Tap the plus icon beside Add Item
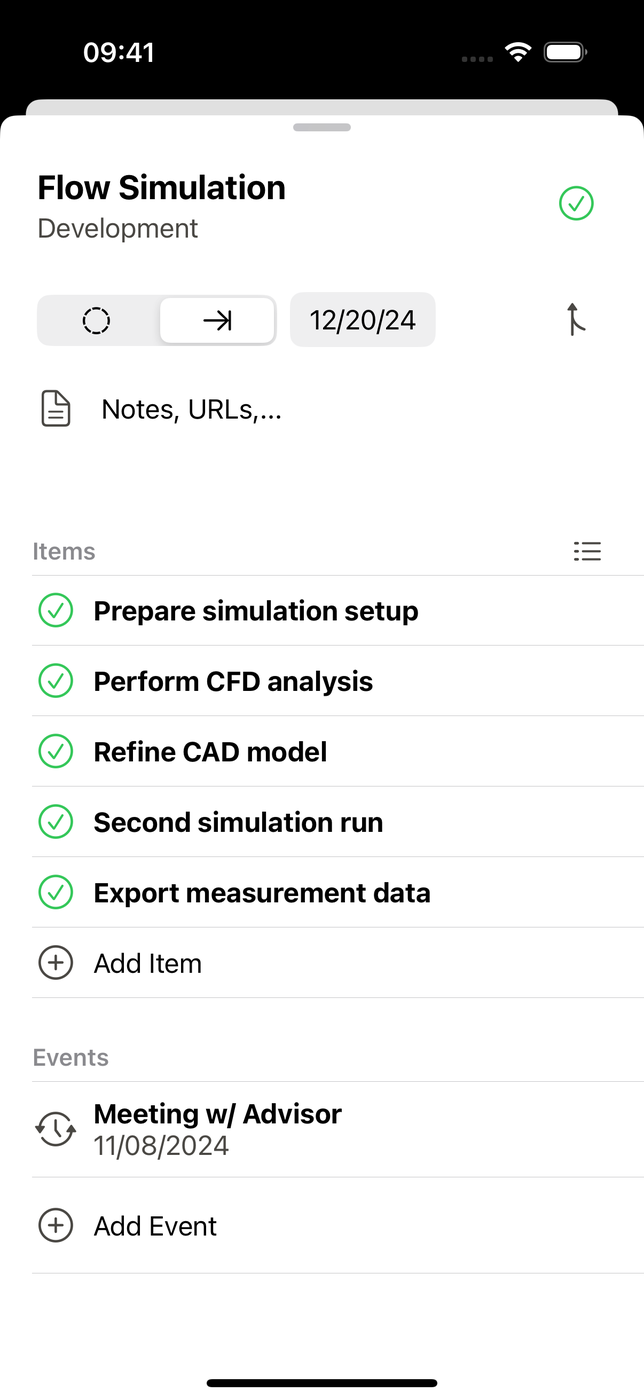644x1400 pixels. click(x=56, y=963)
